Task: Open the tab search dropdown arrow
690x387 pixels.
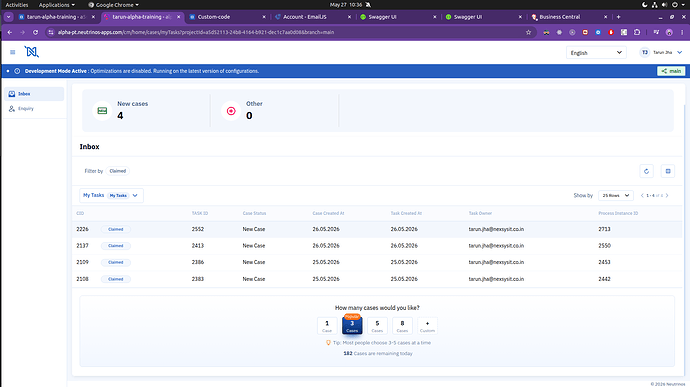Action: (8, 17)
